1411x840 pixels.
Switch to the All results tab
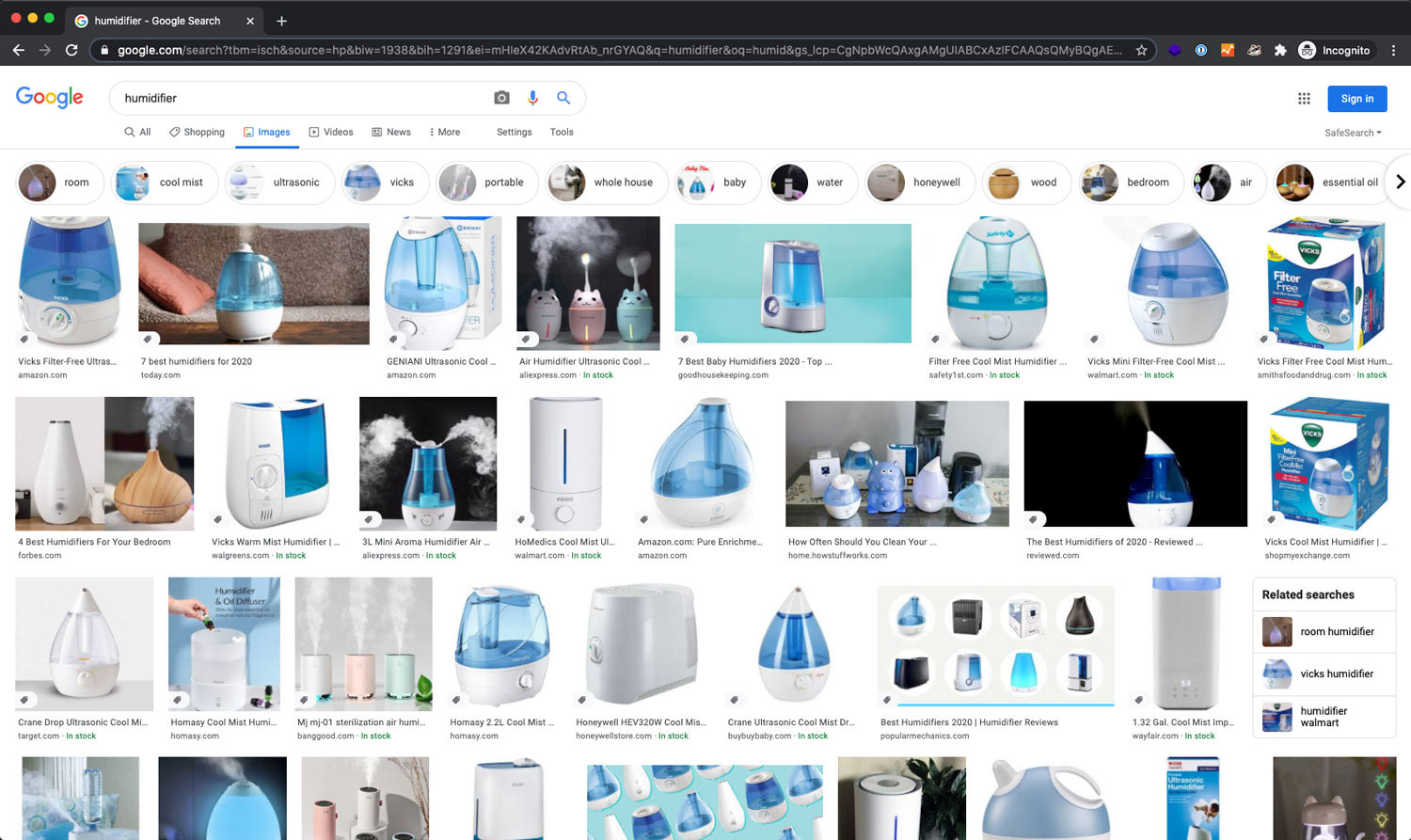(x=137, y=132)
